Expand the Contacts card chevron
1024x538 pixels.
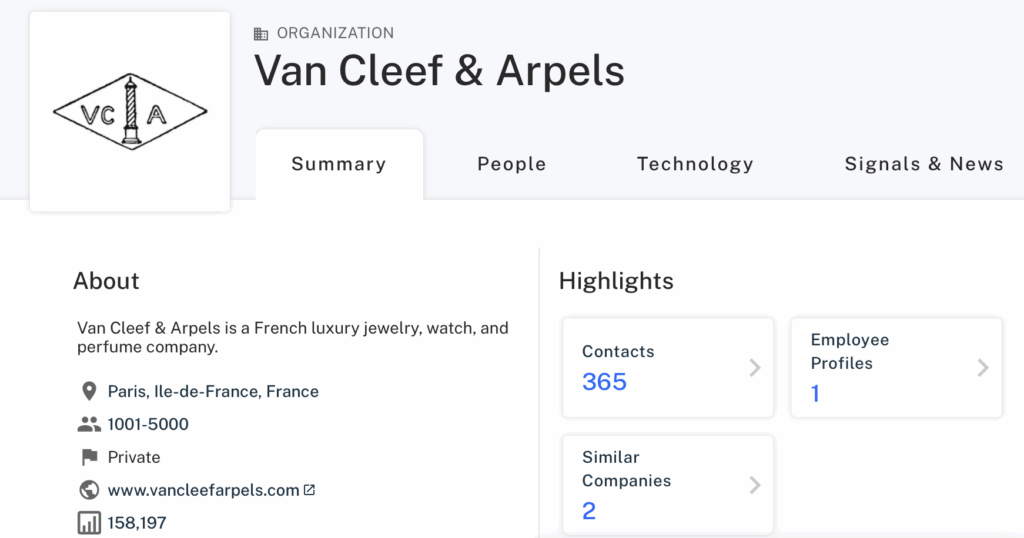click(755, 368)
